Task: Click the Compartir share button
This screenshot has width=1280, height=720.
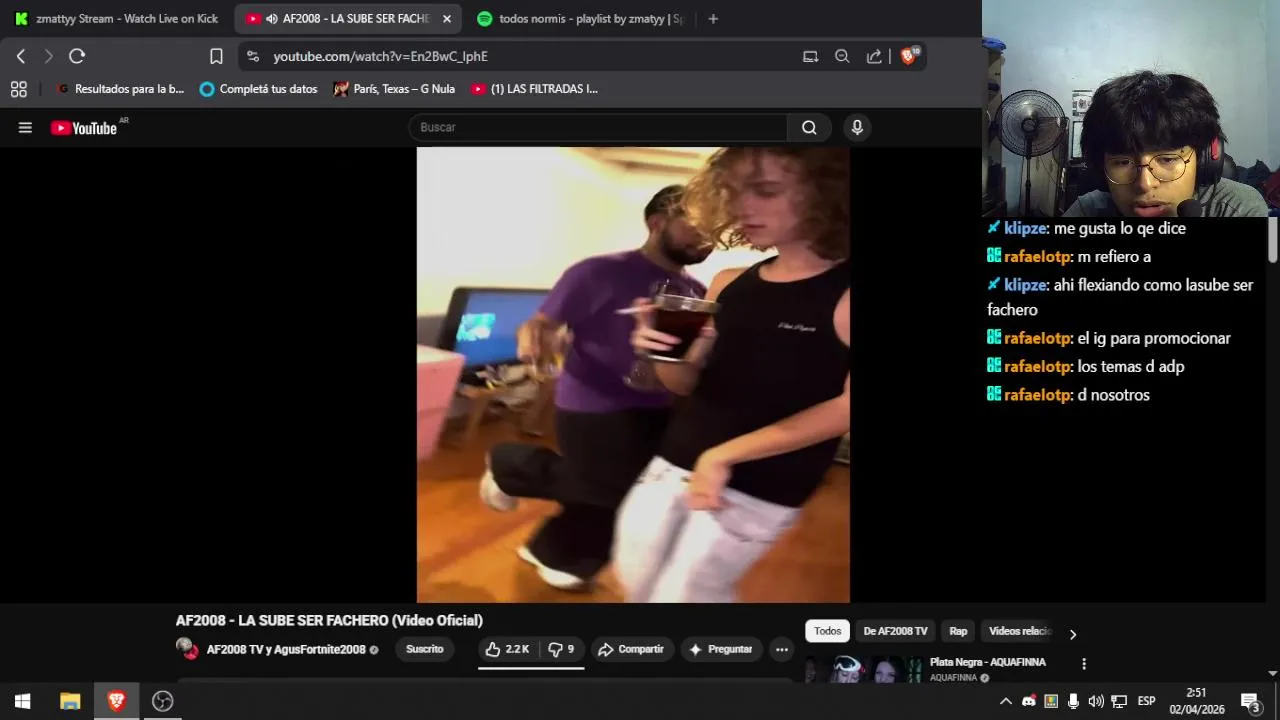Action: click(x=631, y=649)
